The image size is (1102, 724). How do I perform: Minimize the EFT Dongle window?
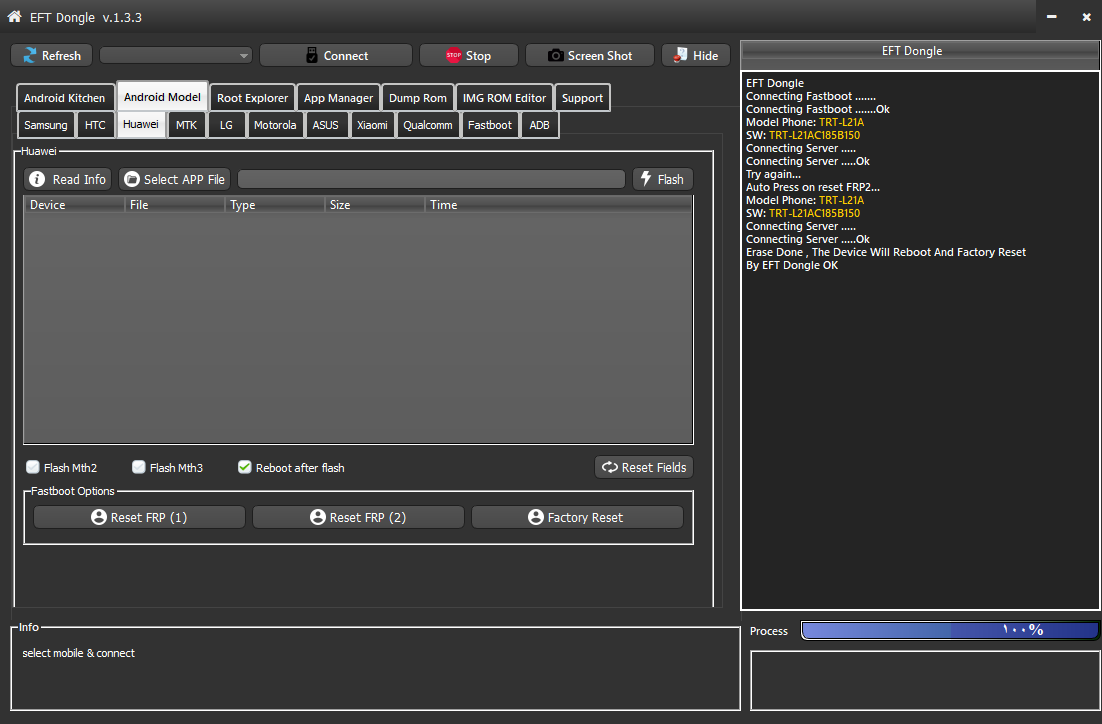coord(1051,16)
